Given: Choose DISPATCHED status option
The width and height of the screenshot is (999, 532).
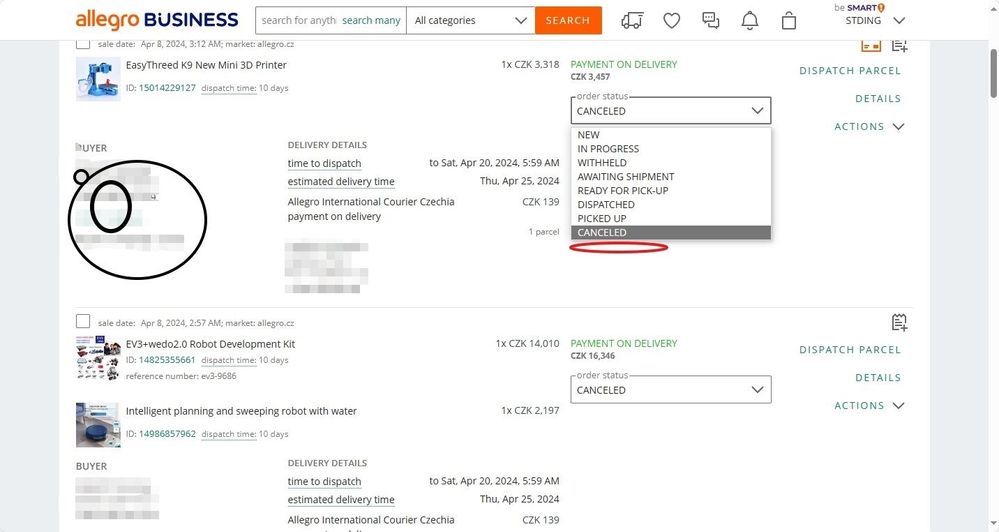Looking at the screenshot, I should (x=671, y=205).
